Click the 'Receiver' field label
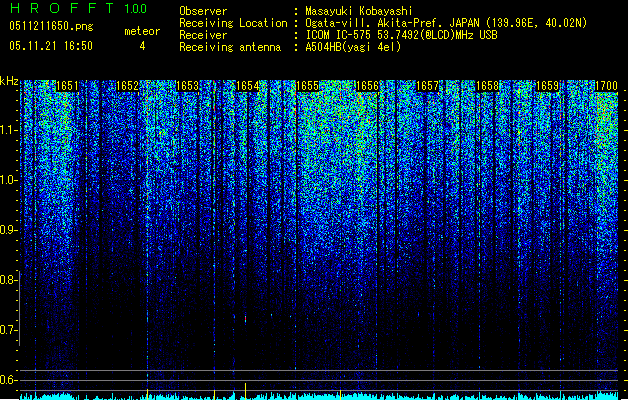629x400 pixels. coord(203,35)
